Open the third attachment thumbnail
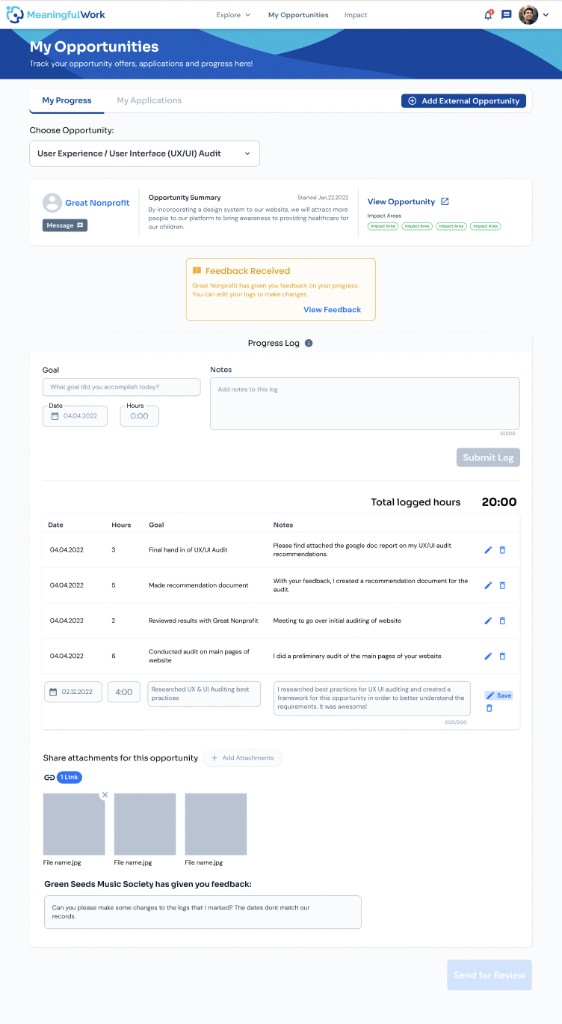Viewport: 562px width, 1024px height. (x=216, y=824)
